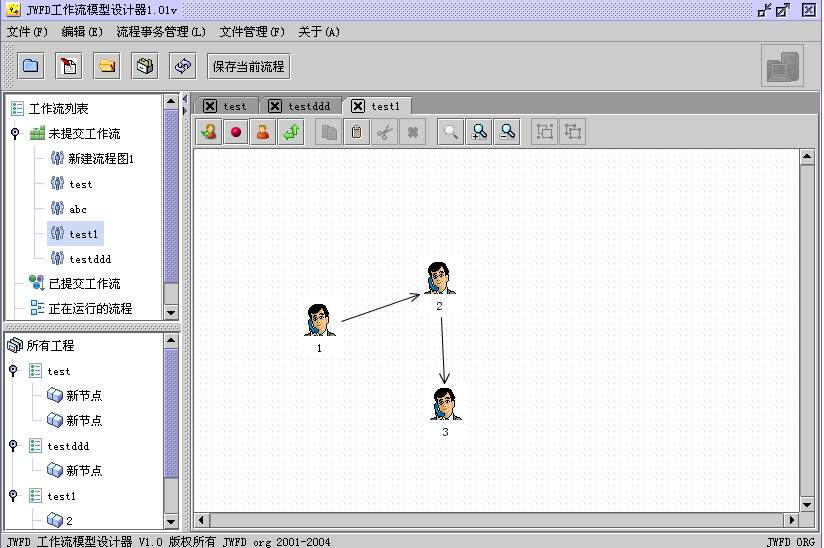The width and height of the screenshot is (824, 548).
Task: Collapse the testddd project node in 所有工程
Action: pos(13,446)
